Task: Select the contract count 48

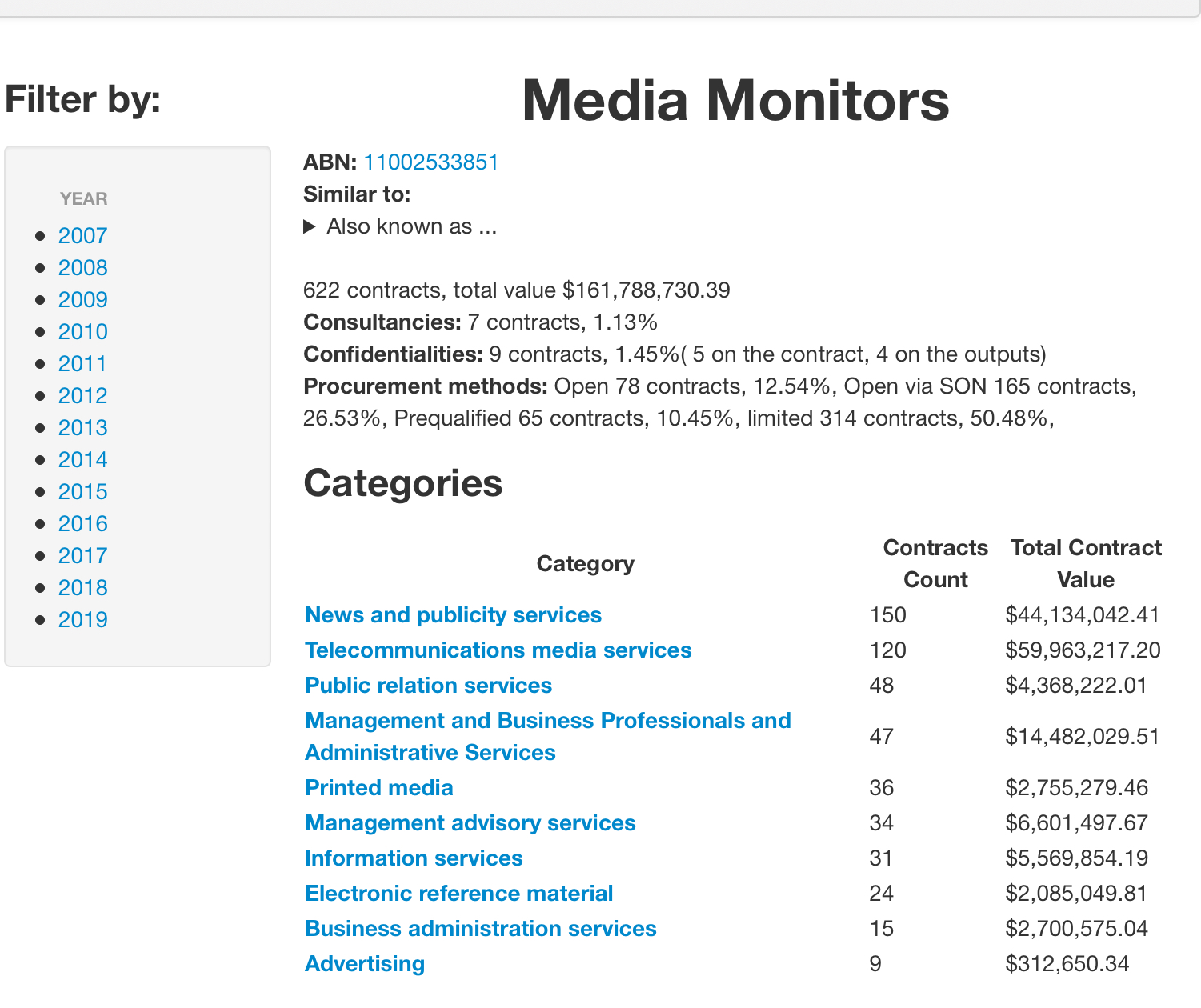Action: [x=881, y=686]
